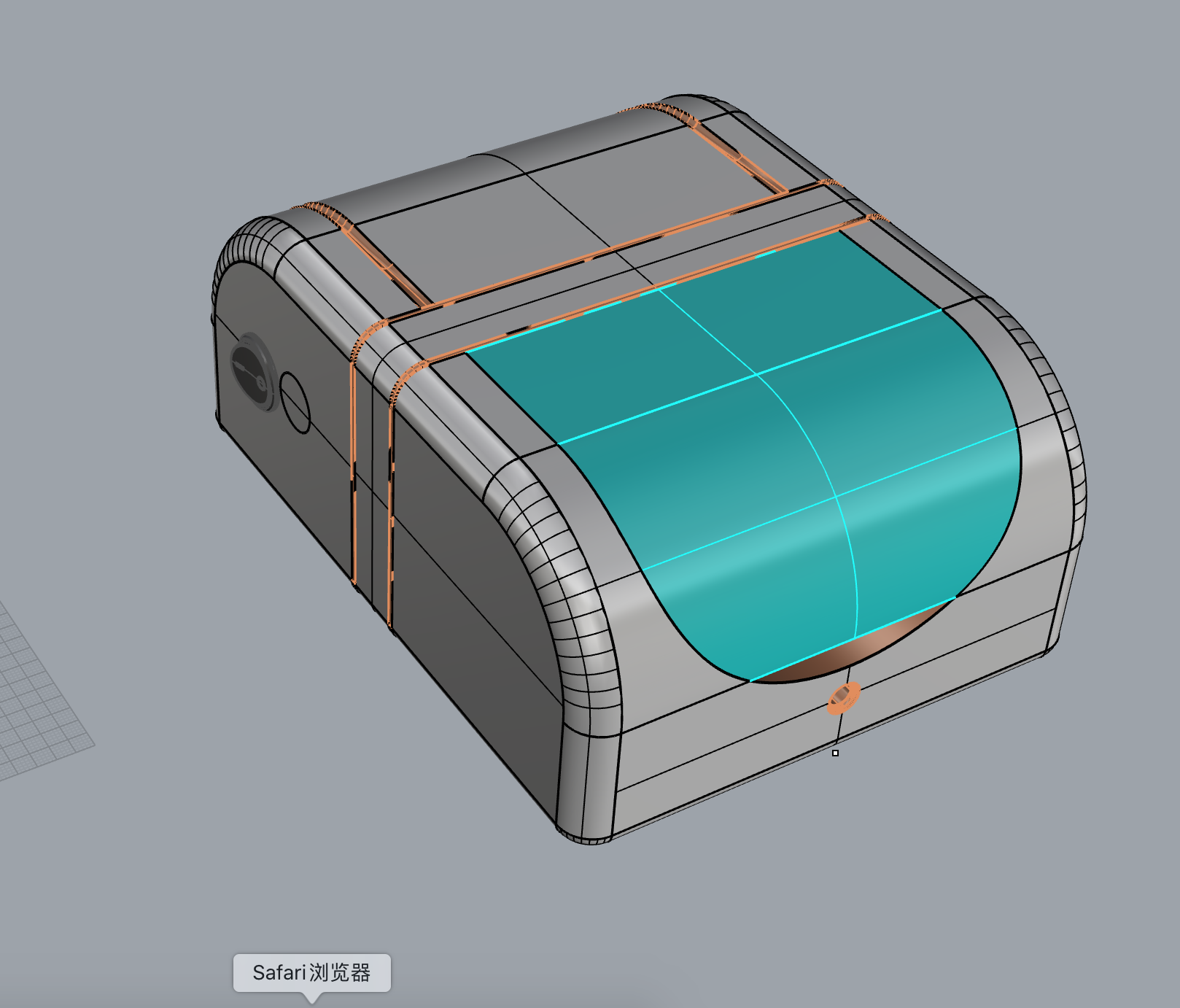Select the circle outline beside the dial knob

(x=295, y=403)
